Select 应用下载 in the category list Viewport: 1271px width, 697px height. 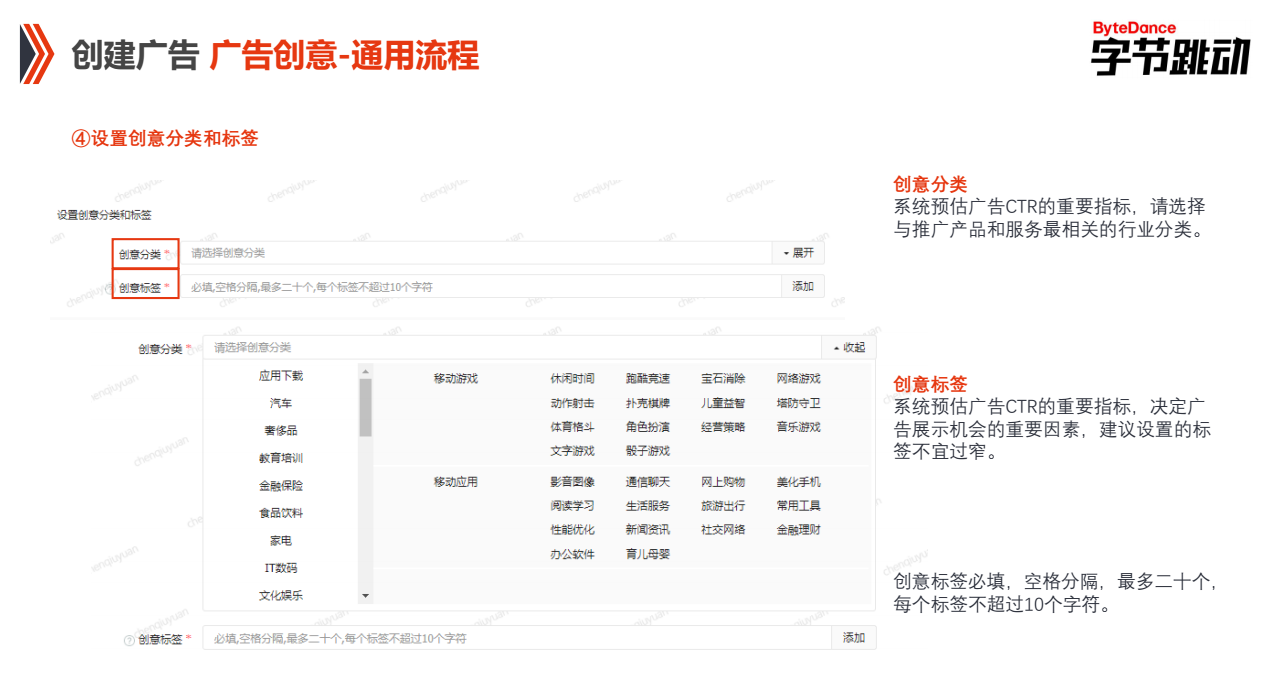(x=281, y=376)
